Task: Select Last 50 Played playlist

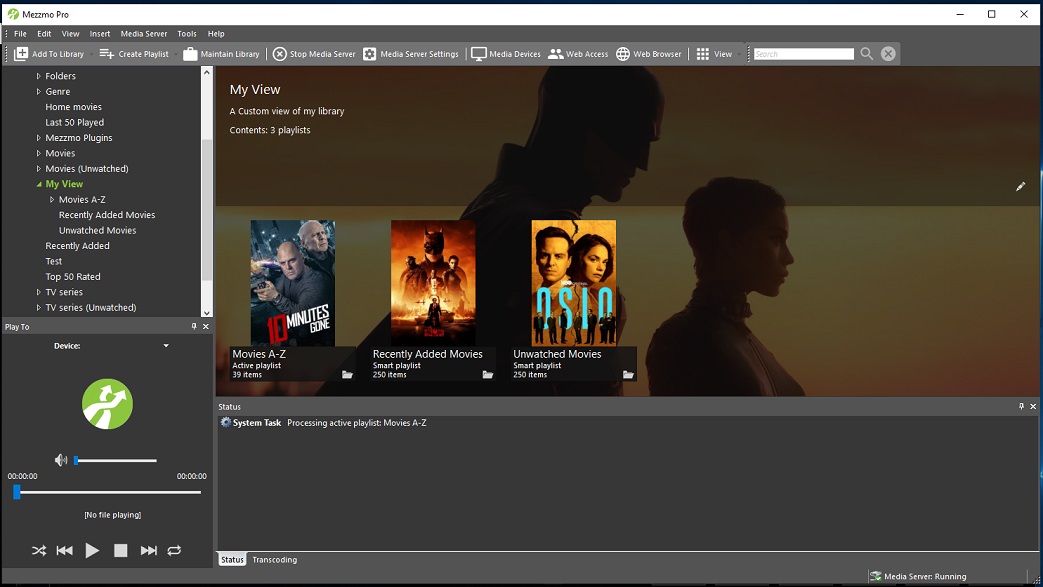Action: click(74, 122)
